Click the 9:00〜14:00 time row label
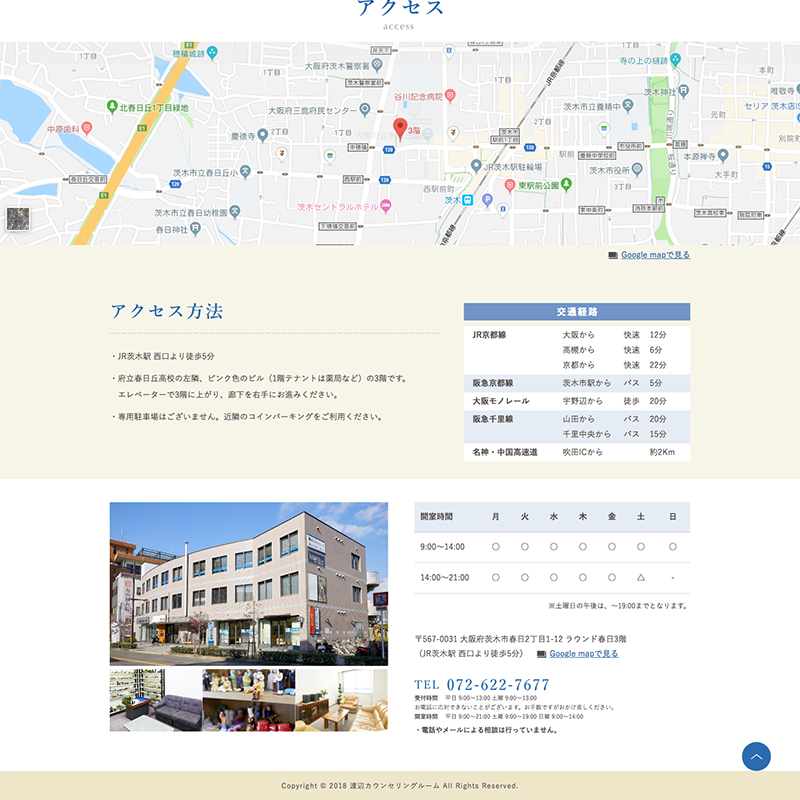The image size is (800, 800). (x=442, y=547)
